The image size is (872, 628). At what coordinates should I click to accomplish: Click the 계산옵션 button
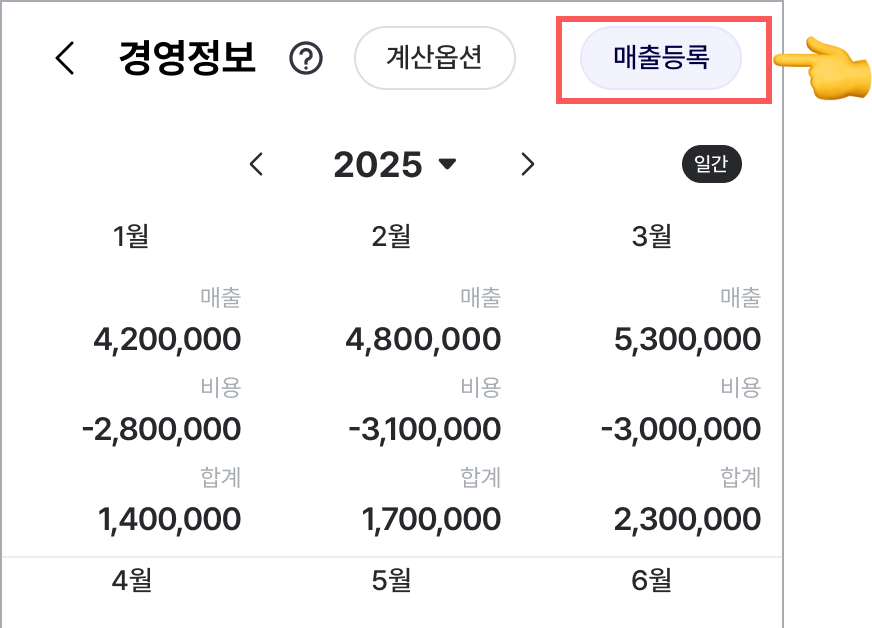click(x=434, y=58)
